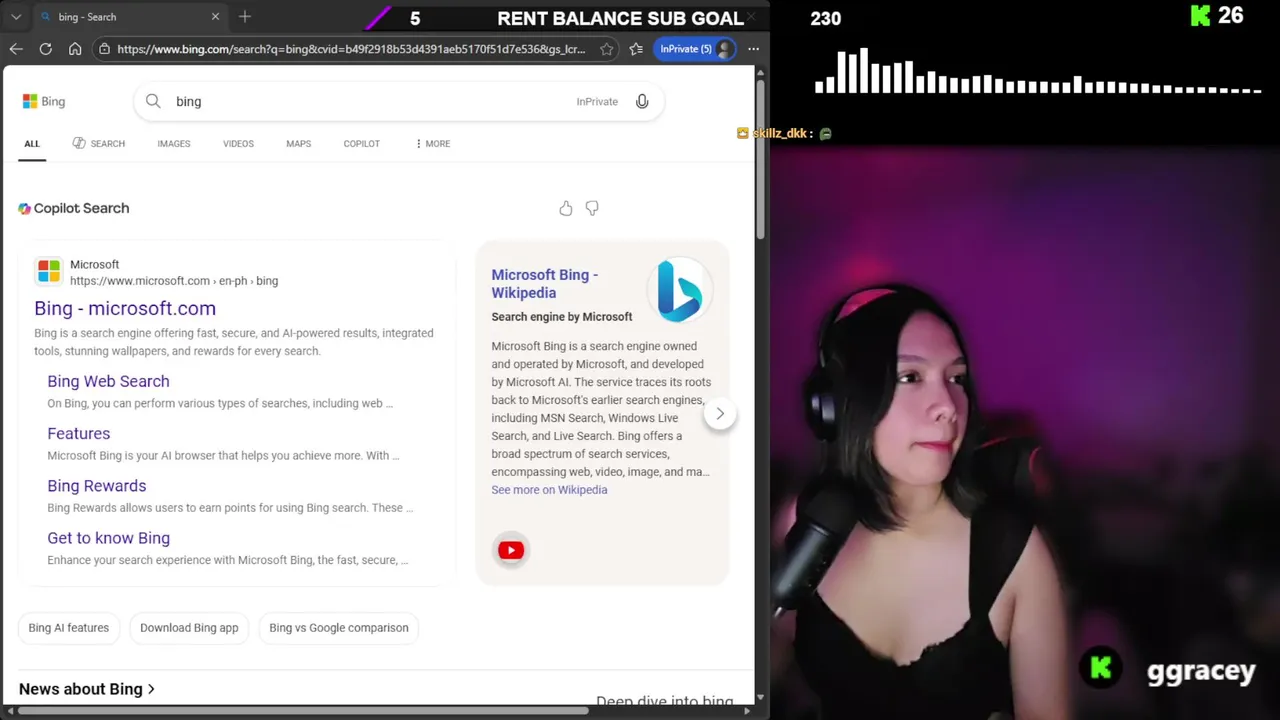Image resolution: width=1280 pixels, height=720 pixels.
Task: Select the Download Bing app chip
Action: point(189,628)
